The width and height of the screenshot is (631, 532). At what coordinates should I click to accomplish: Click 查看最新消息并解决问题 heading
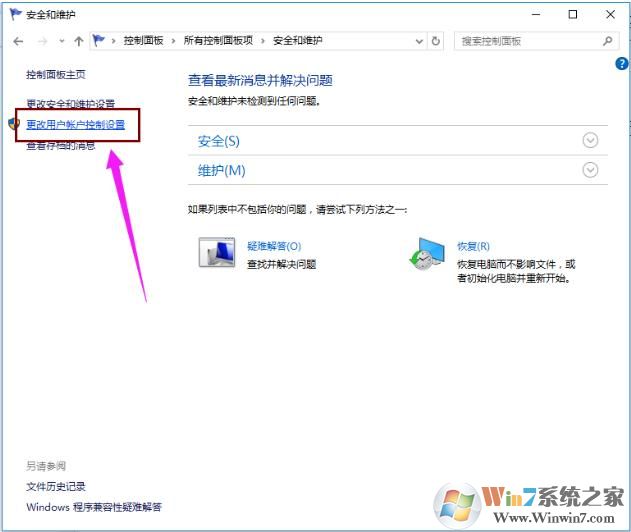(x=260, y=80)
